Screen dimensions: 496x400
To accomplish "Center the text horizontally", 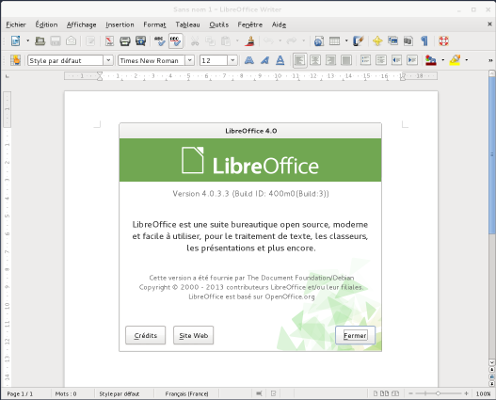I will [x=315, y=60].
